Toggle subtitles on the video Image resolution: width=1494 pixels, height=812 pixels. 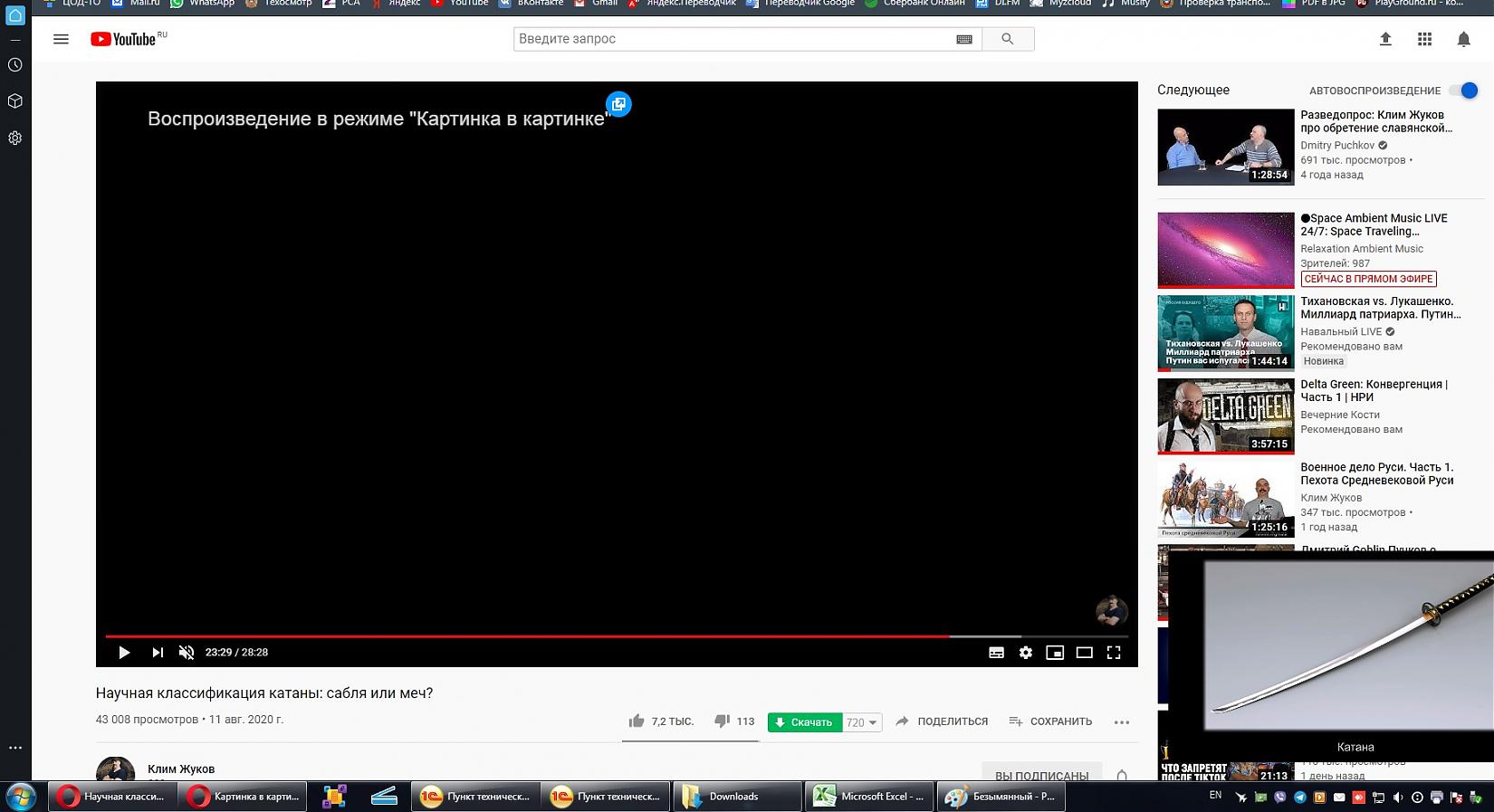[996, 652]
